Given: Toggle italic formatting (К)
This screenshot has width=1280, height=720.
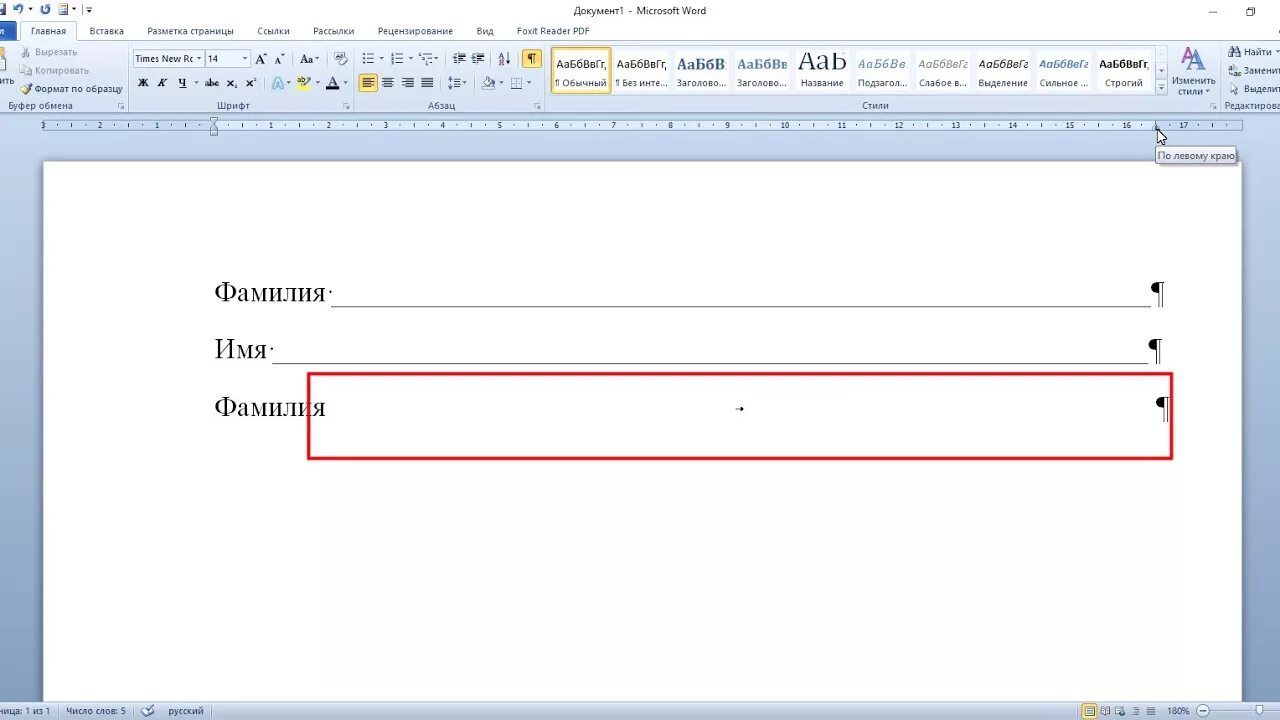Looking at the screenshot, I should [x=162, y=83].
